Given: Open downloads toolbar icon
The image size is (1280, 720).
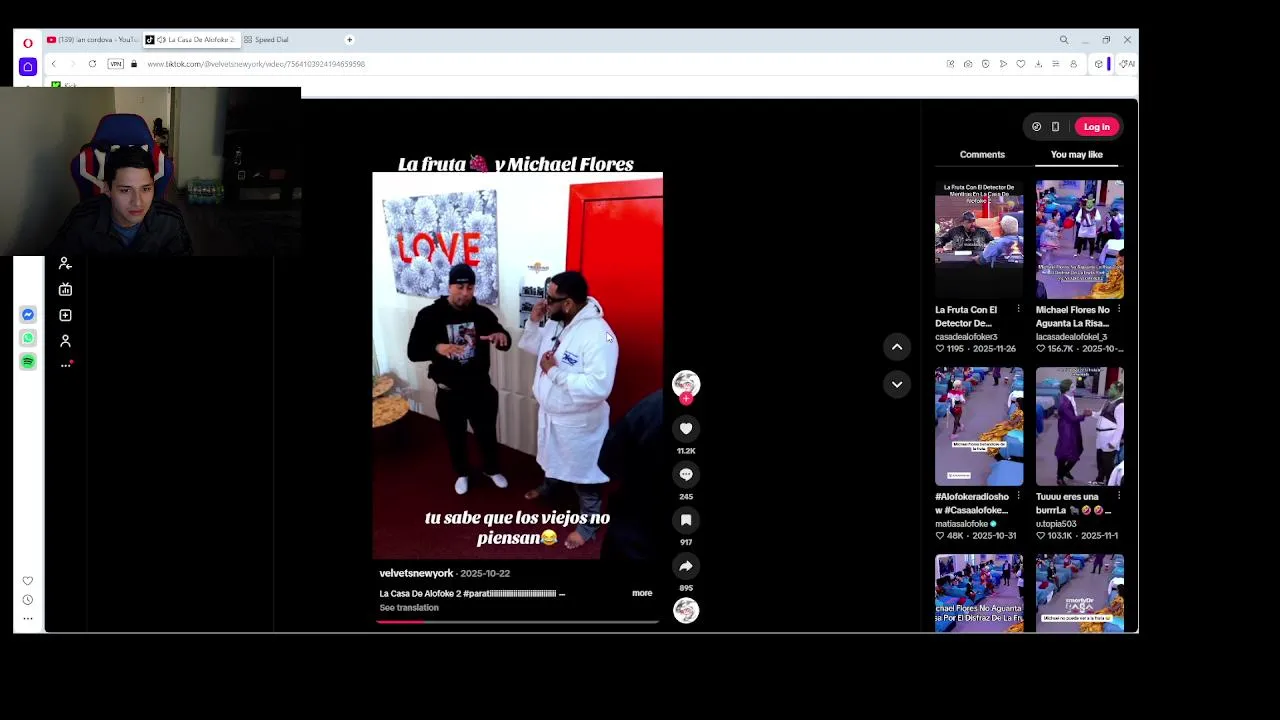Looking at the screenshot, I should (x=1038, y=64).
